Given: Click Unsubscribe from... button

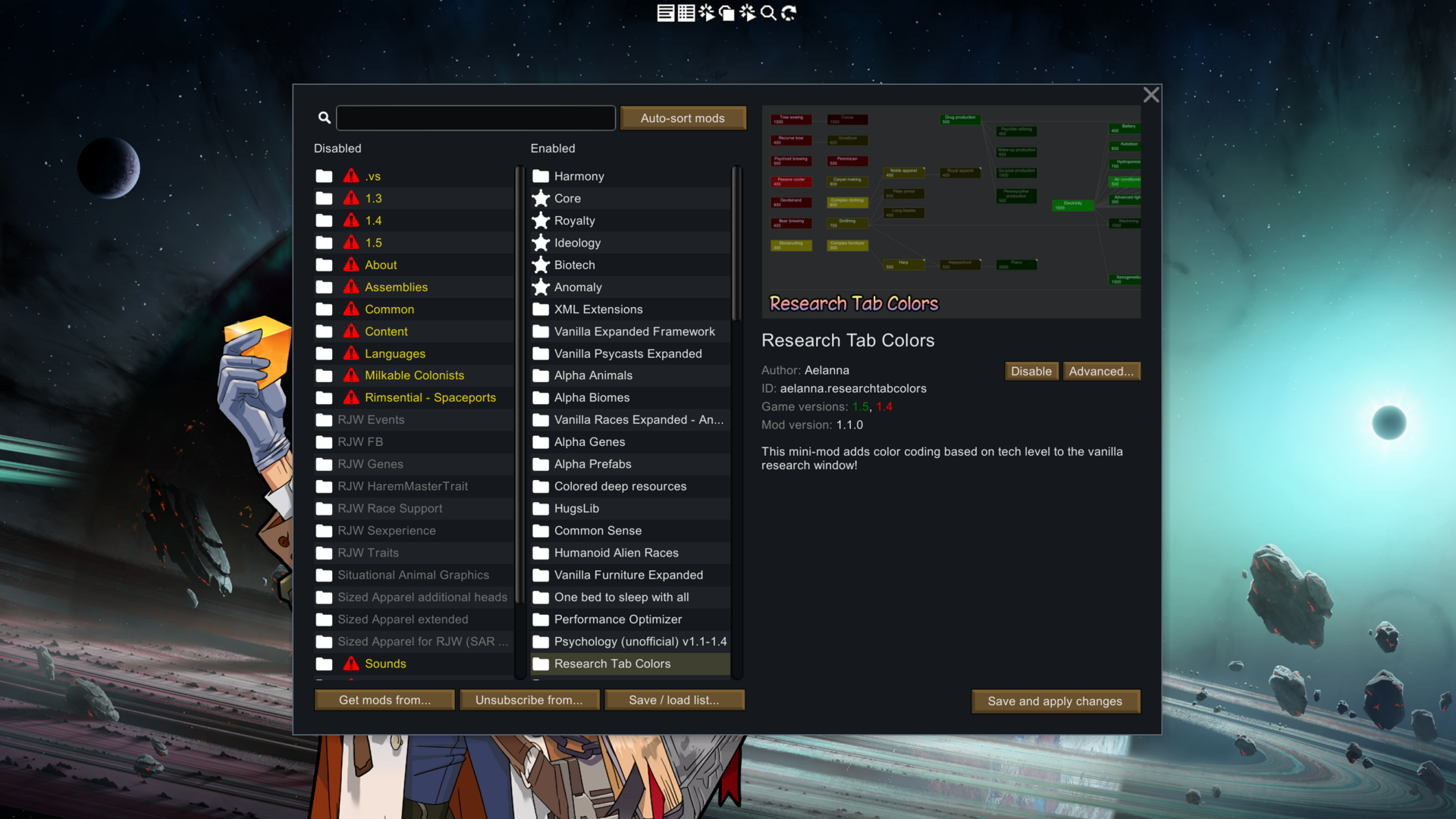Looking at the screenshot, I should click(x=529, y=700).
